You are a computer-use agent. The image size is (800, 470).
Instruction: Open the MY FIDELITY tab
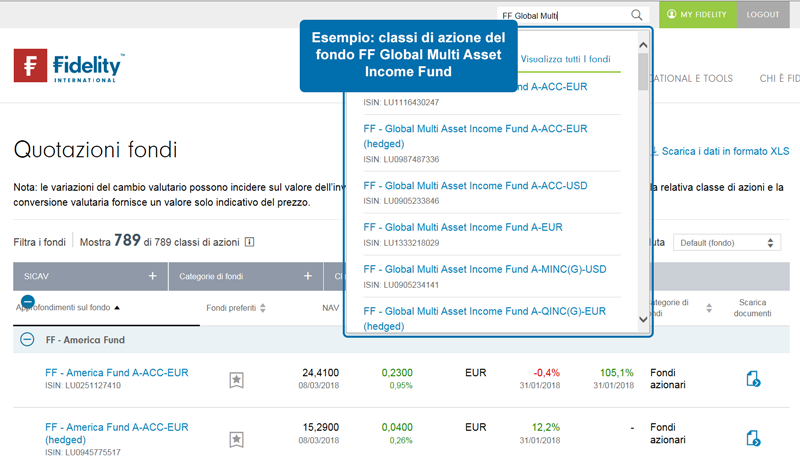click(x=697, y=14)
